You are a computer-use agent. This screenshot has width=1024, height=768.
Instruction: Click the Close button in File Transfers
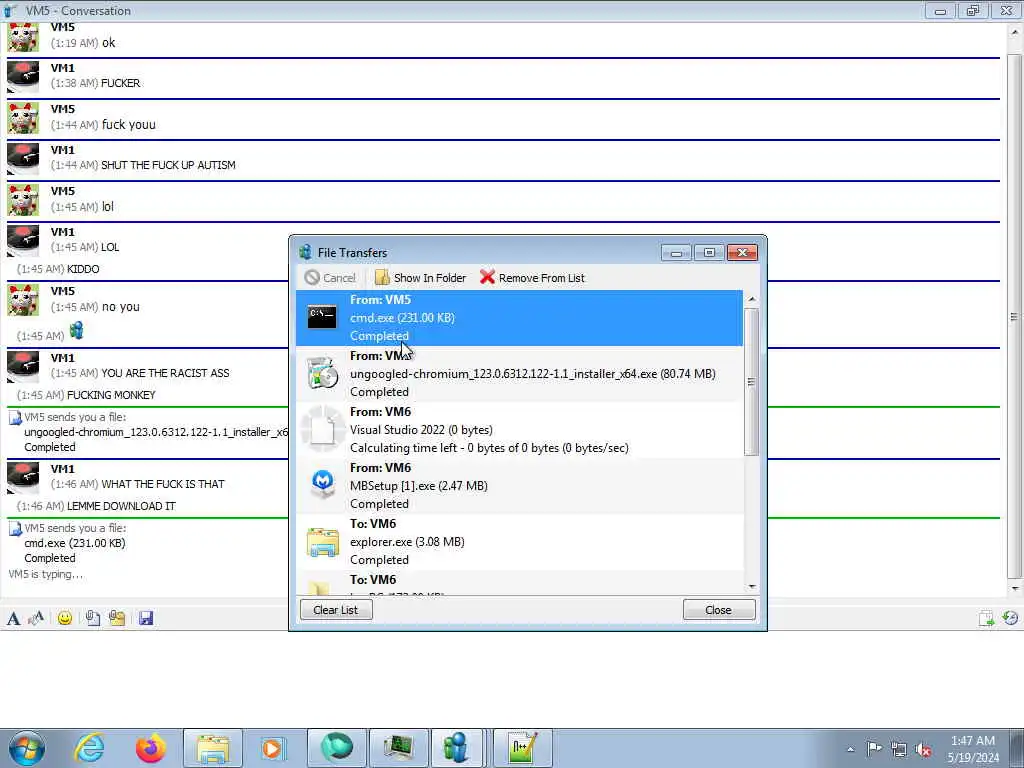[x=718, y=610]
